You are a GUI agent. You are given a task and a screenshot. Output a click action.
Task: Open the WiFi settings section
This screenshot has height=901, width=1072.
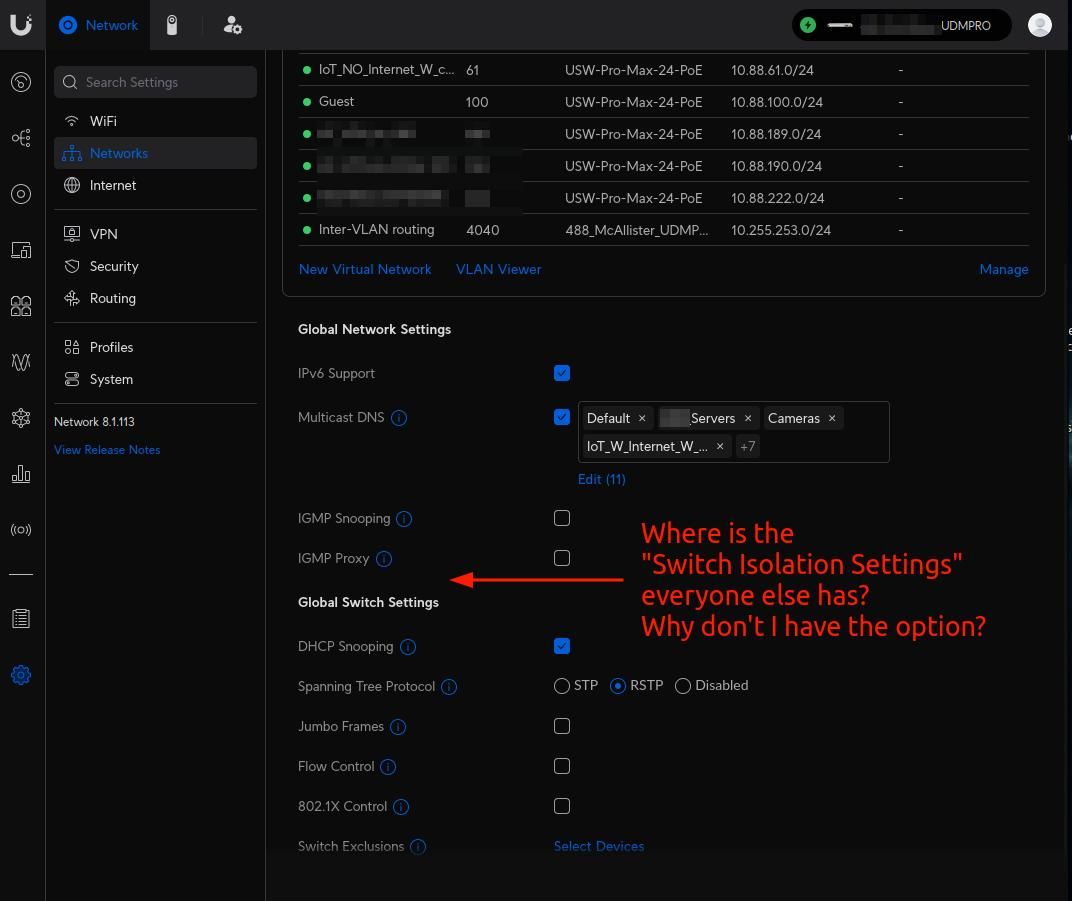pyautogui.click(x=103, y=121)
